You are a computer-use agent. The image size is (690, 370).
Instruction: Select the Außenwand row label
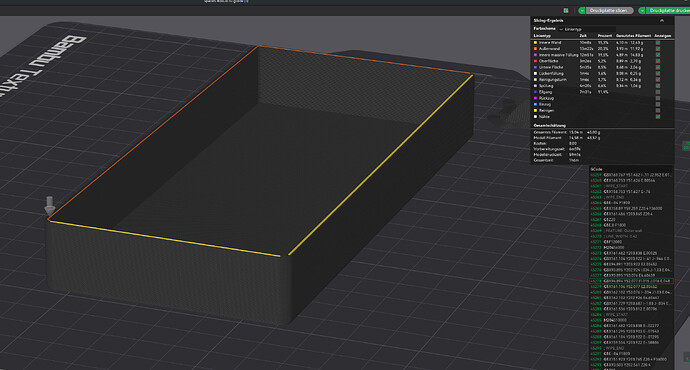pos(549,49)
